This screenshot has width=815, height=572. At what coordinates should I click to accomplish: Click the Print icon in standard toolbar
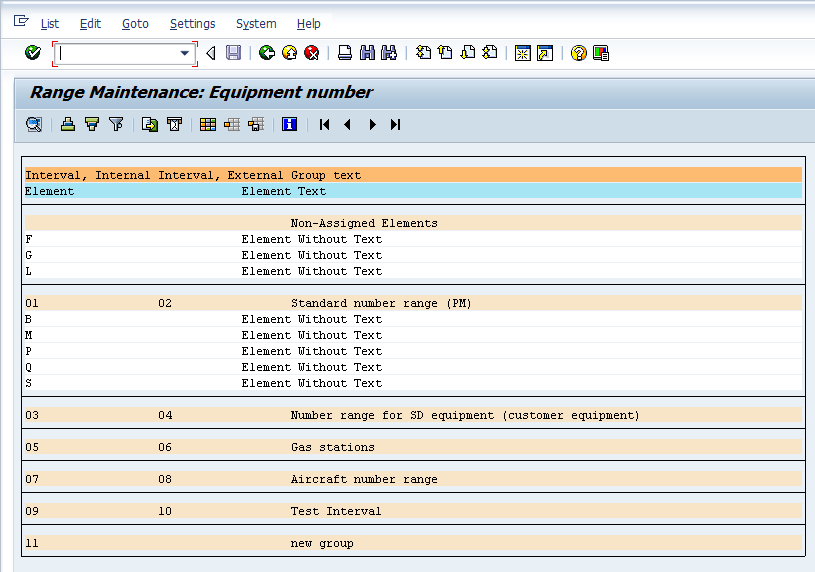(x=345, y=53)
